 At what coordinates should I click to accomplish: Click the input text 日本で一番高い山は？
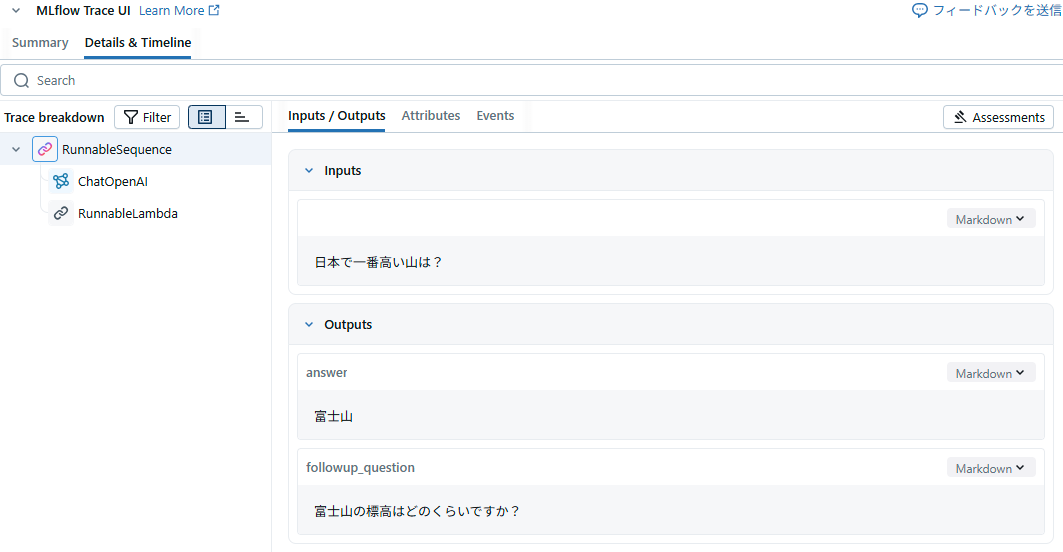coord(378,262)
